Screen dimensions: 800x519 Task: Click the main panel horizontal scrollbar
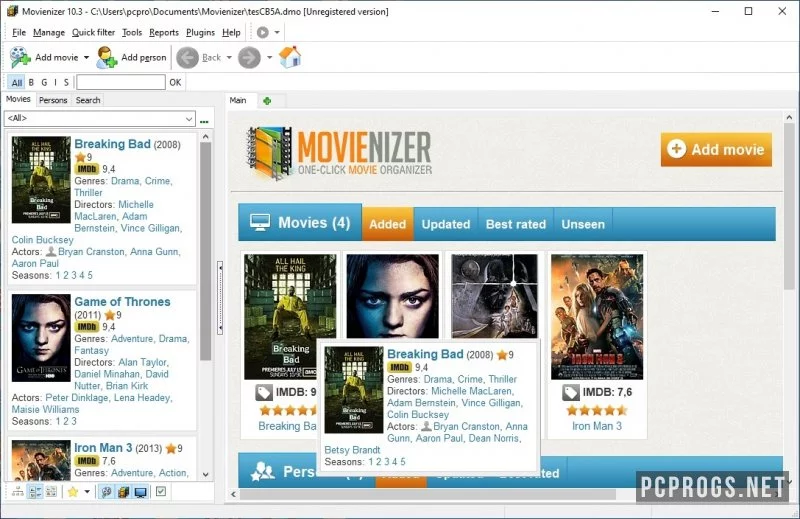click(428, 494)
